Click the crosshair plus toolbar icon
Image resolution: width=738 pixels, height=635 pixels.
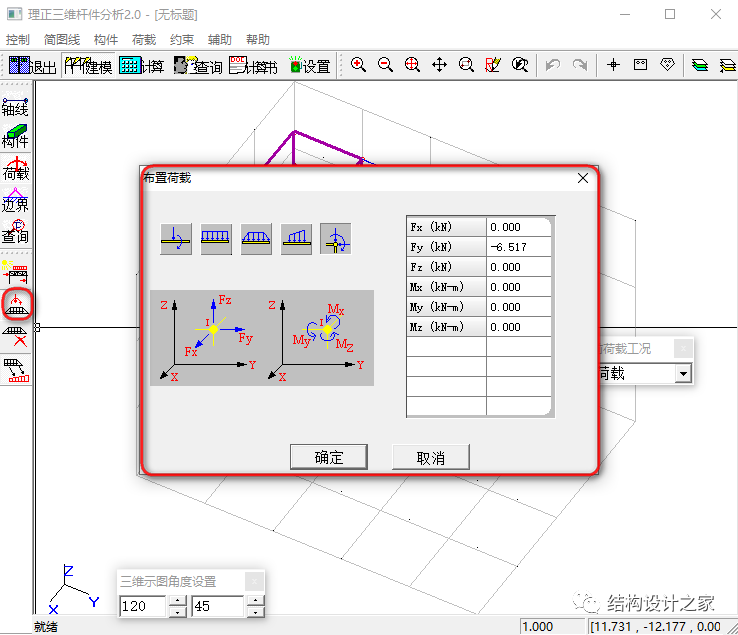click(x=613, y=64)
